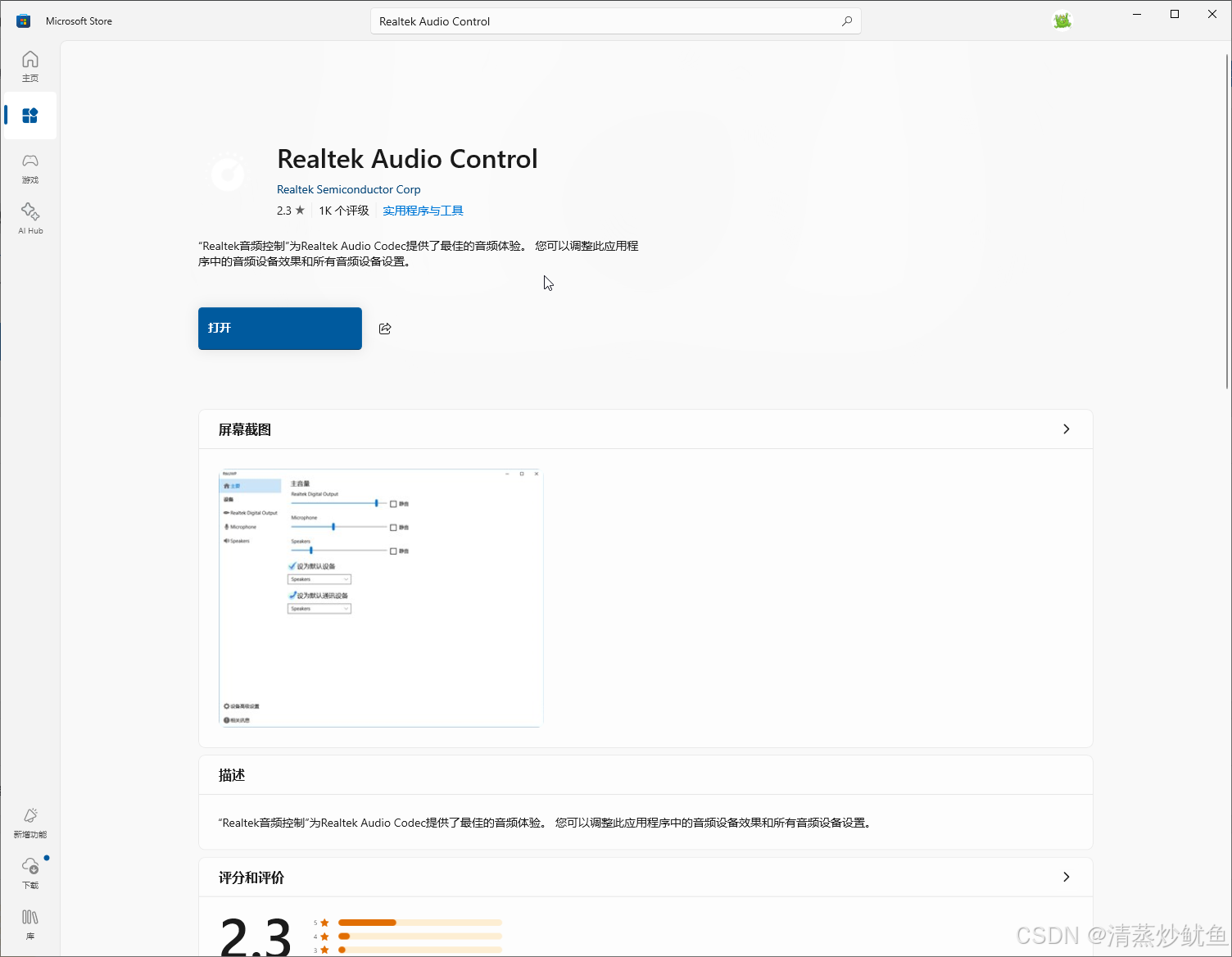Open Realtek Semiconductor Corp publisher link
The image size is (1232, 957).
348,189
